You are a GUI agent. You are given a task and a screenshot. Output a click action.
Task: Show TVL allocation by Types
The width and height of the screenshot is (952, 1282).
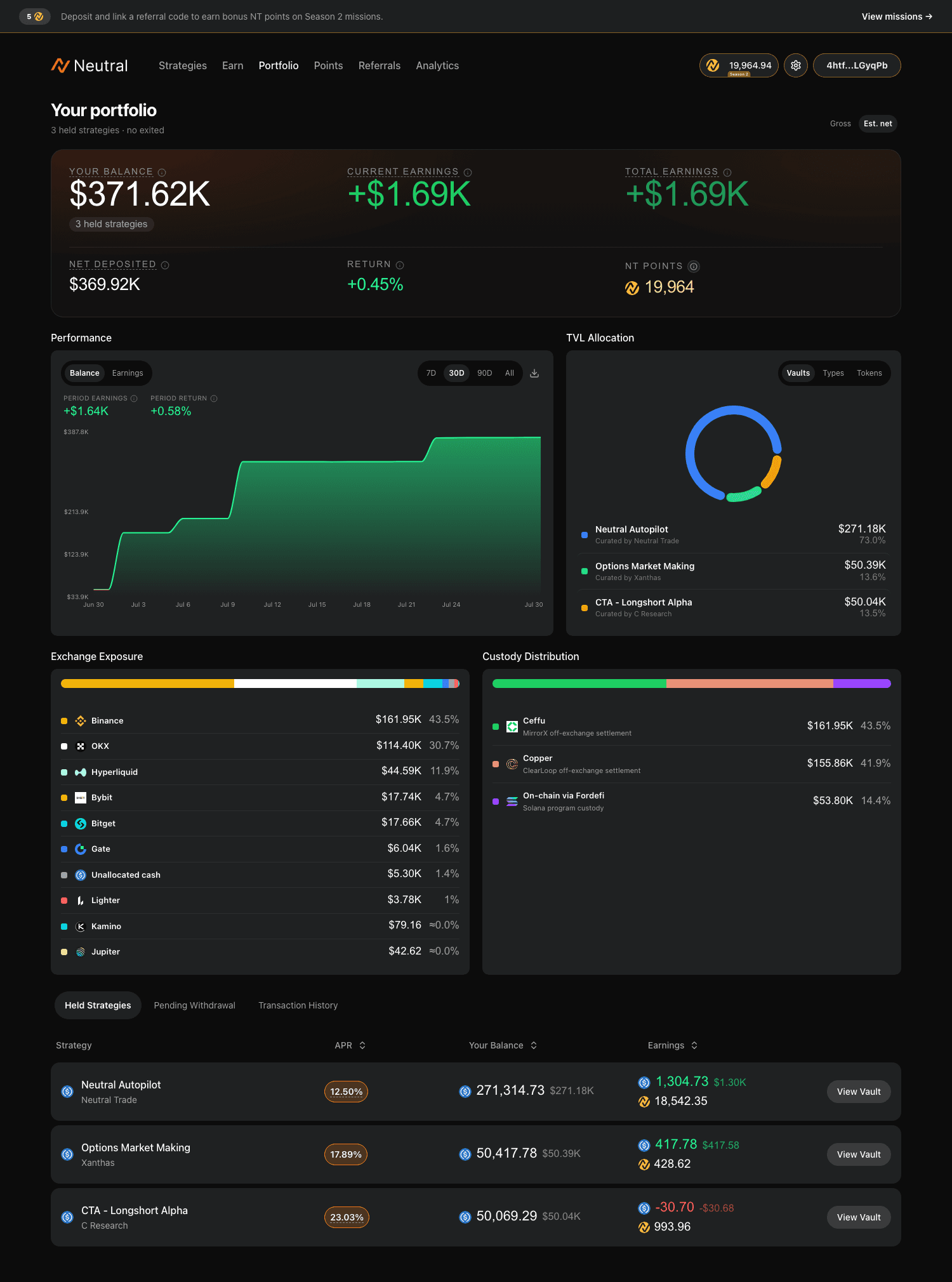833,373
